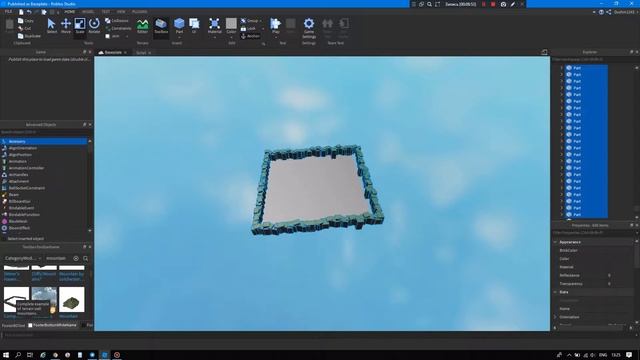The height and width of the screenshot is (360, 640).
Task: Select the Baseplate document tab
Action: (113, 52)
